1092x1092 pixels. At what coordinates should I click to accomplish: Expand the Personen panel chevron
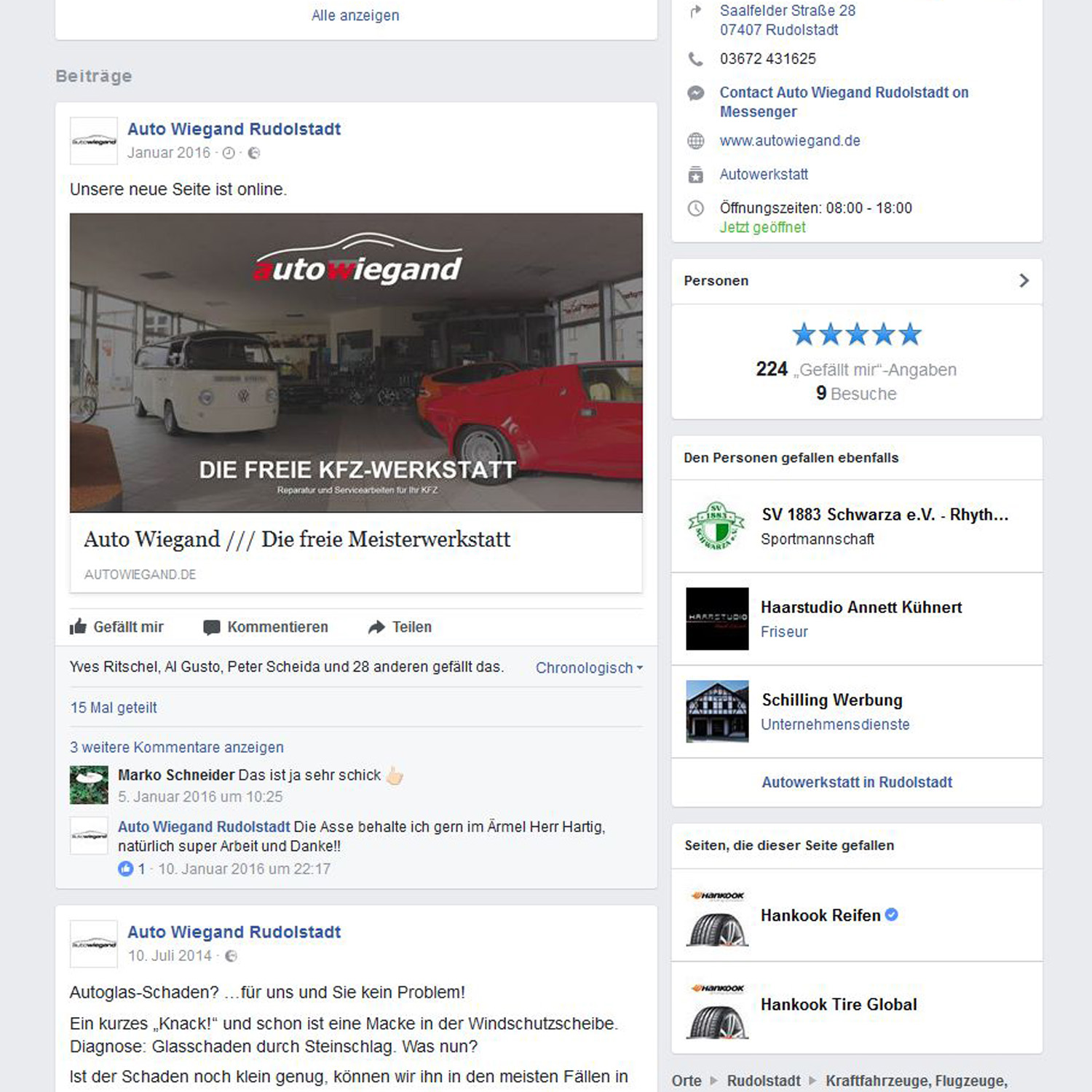click(x=1024, y=280)
